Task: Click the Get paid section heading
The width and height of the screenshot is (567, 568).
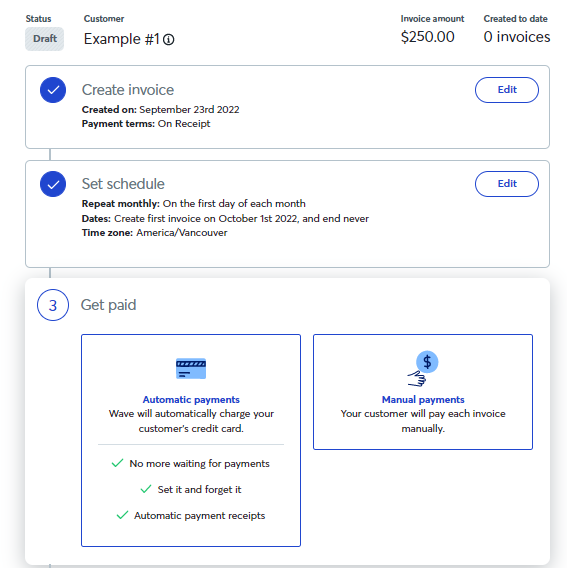Action: 108,305
